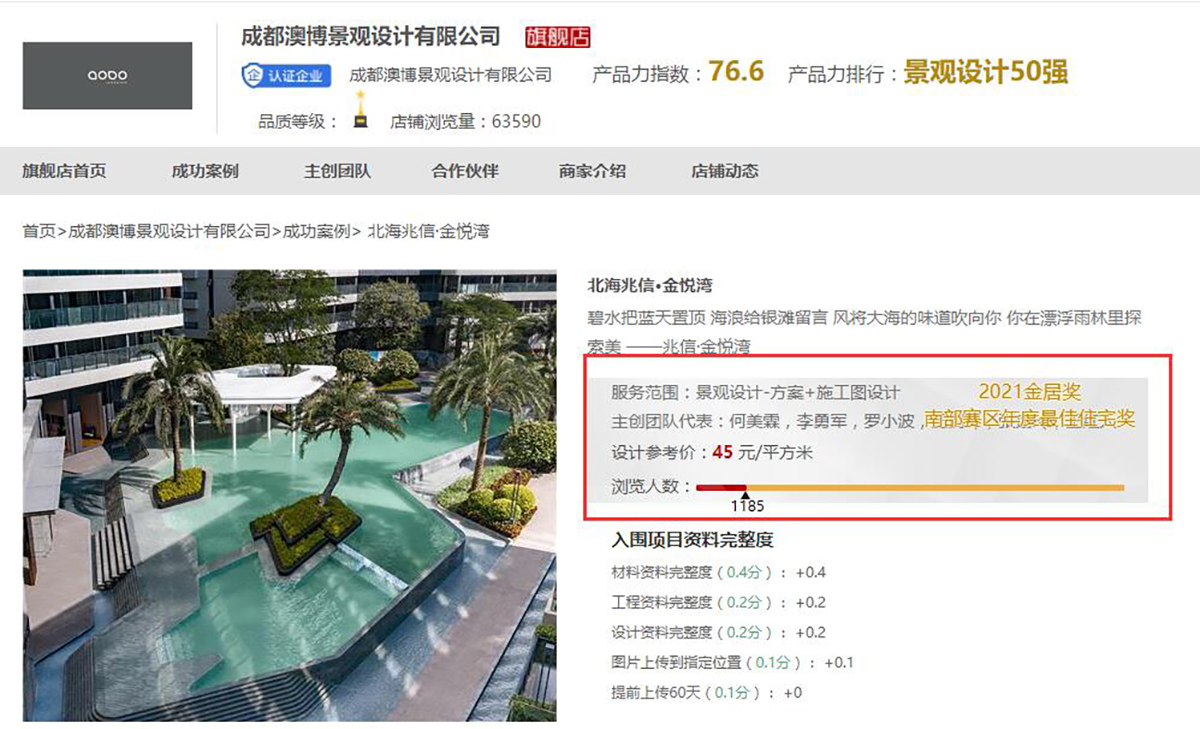Click the 浏览人数 progress bar
Screen dimensions: 1200x729
(x=910, y=488)
